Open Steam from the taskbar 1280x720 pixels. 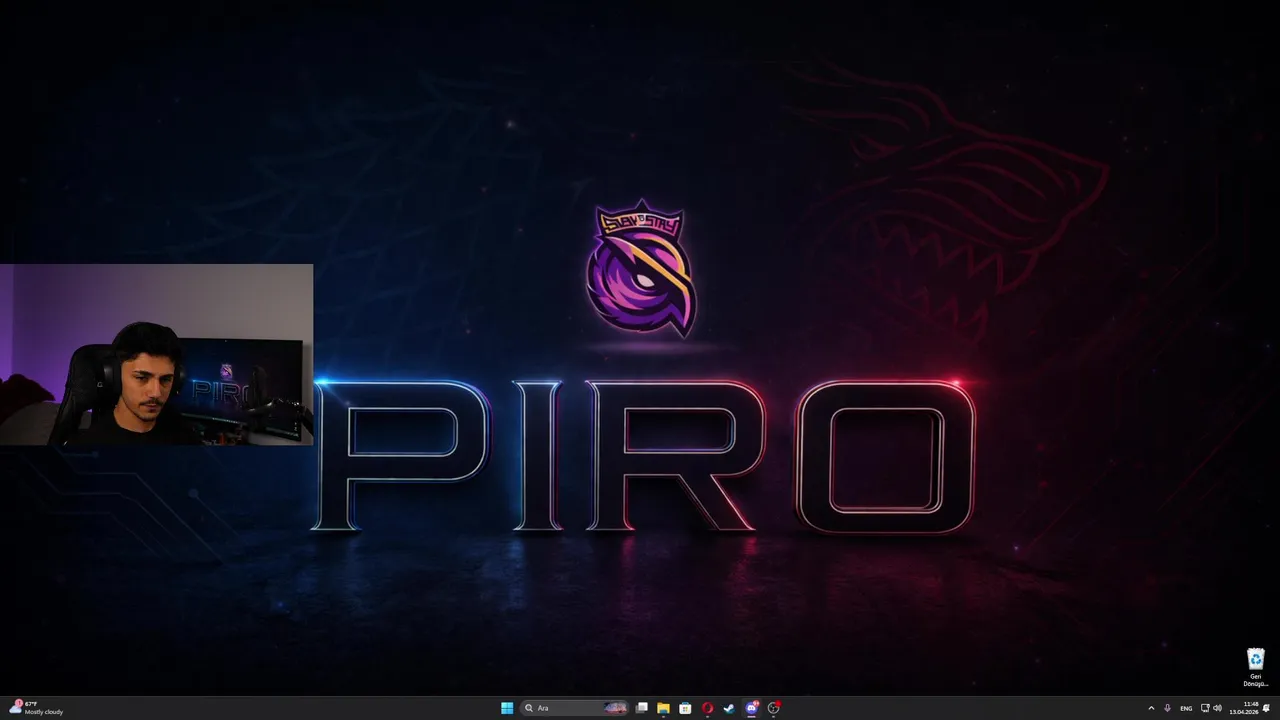(729, 708)
